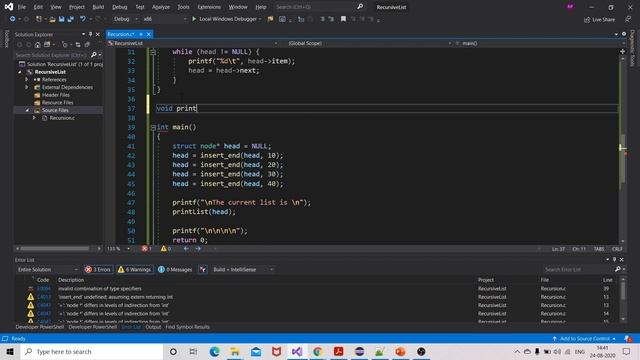Image resolution: width=640 pixels, height=360 pixels.
Task: Expand the Recursion.c file node
Action: point(34,118)
